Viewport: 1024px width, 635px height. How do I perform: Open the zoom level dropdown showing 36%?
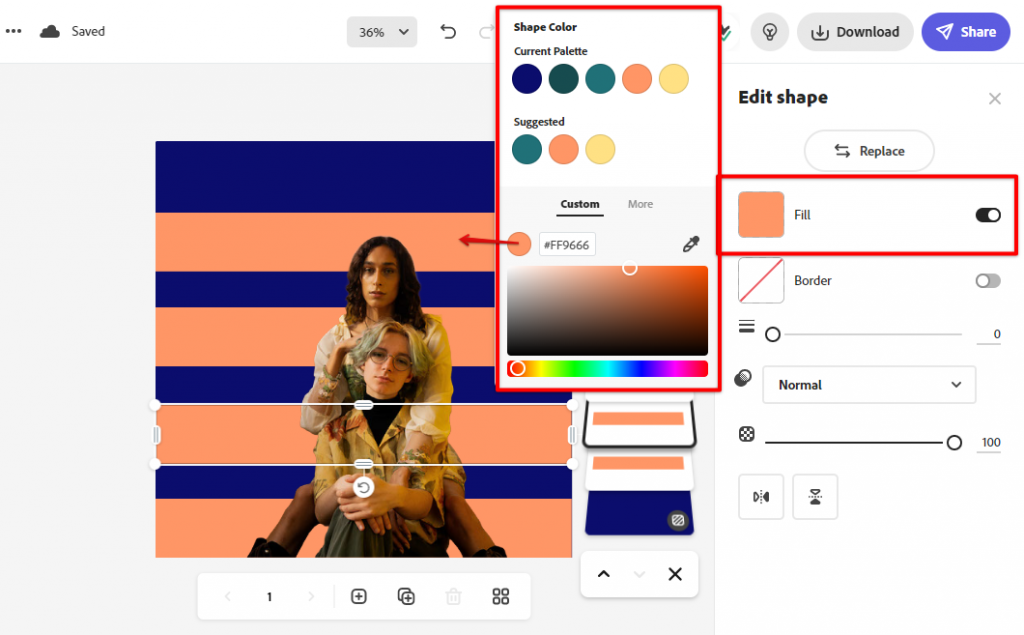pyautogui.click(x=381, y=31)
